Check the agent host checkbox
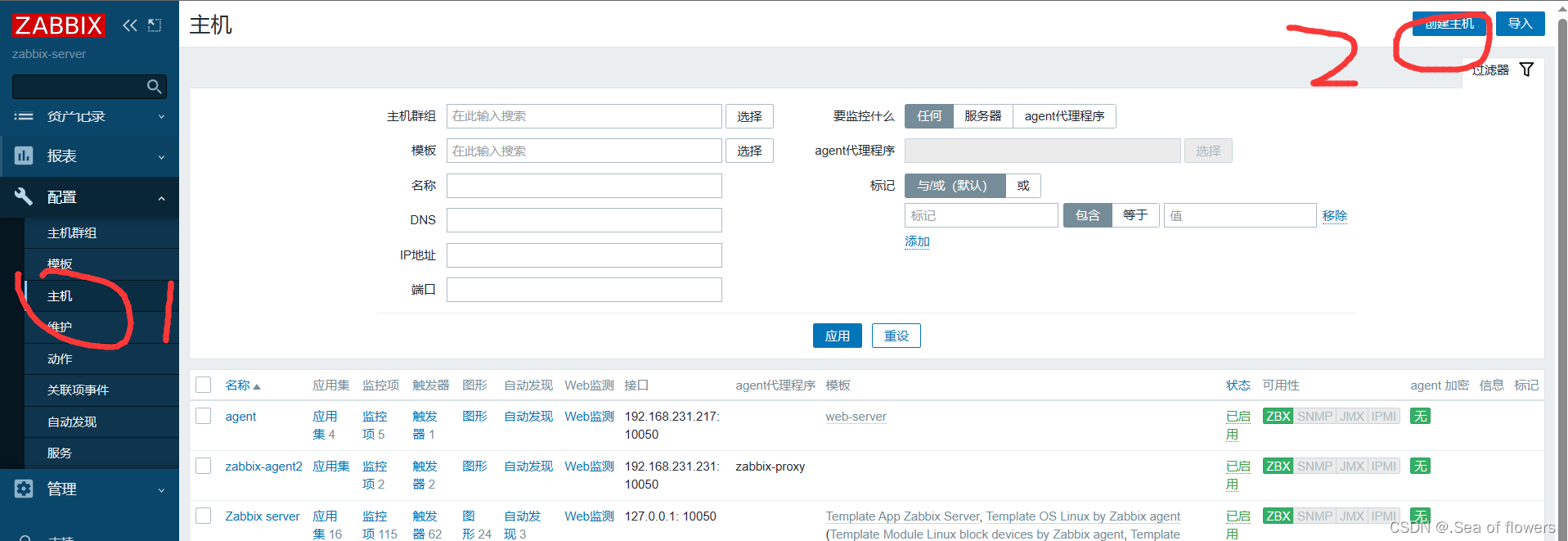The width and height of the screenshot is (1568, 541). pyautogui.click(x=204, y=416)
